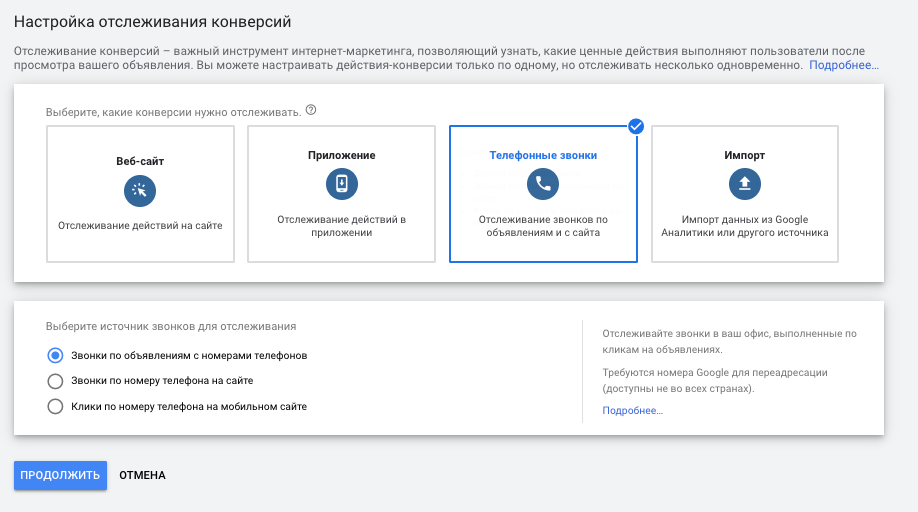Viewport: 918px width, 512px height.
Task: Click the help question mark icon
Action: click(x=311, y=110)
